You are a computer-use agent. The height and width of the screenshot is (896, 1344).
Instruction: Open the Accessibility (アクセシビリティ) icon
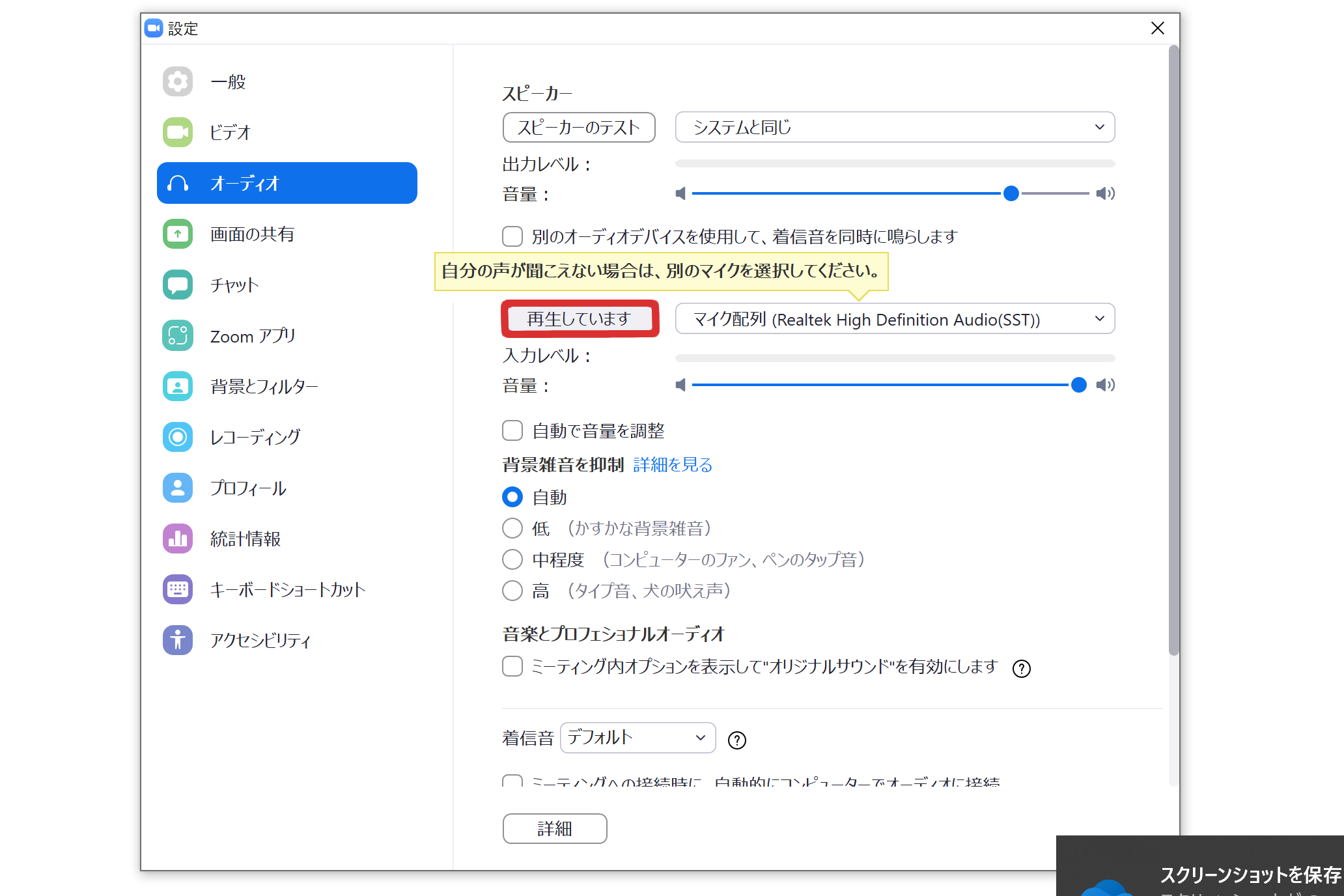(177, 640)
